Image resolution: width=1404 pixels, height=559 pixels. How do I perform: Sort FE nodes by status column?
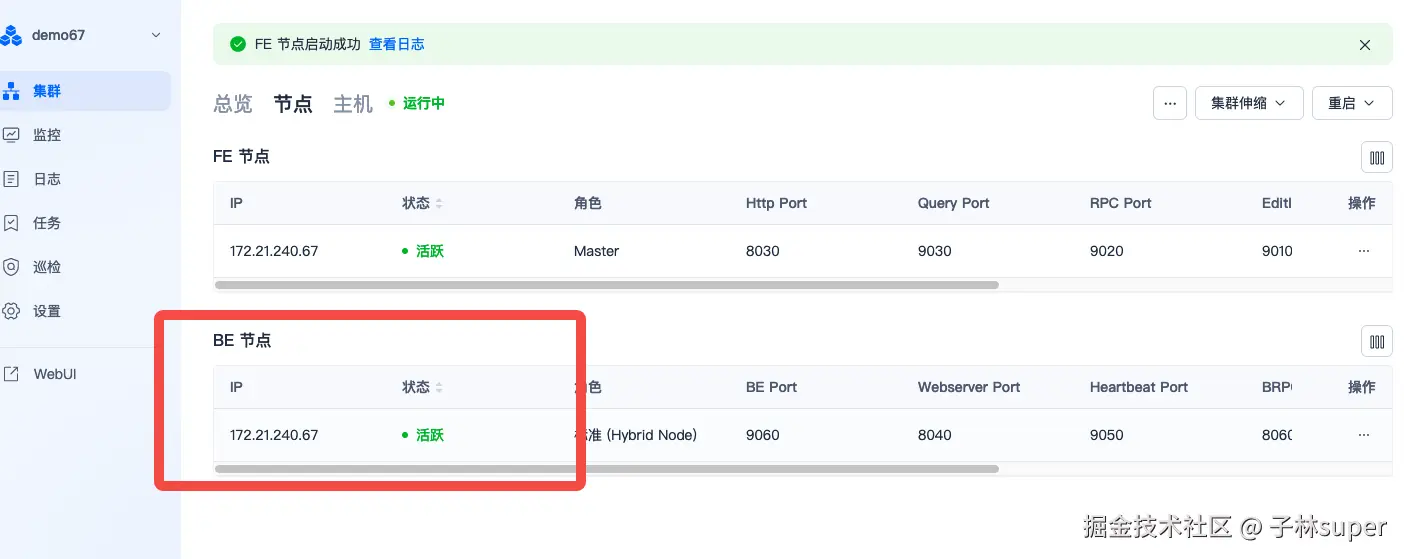pos(439,203)
